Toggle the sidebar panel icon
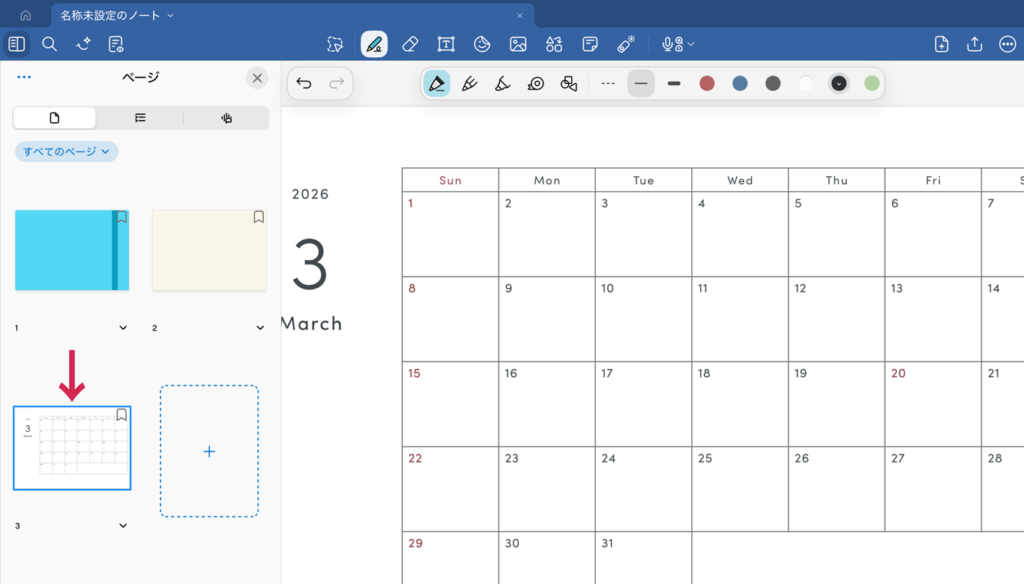Viewport: 1024px width, 584px height. coord(16,44)
